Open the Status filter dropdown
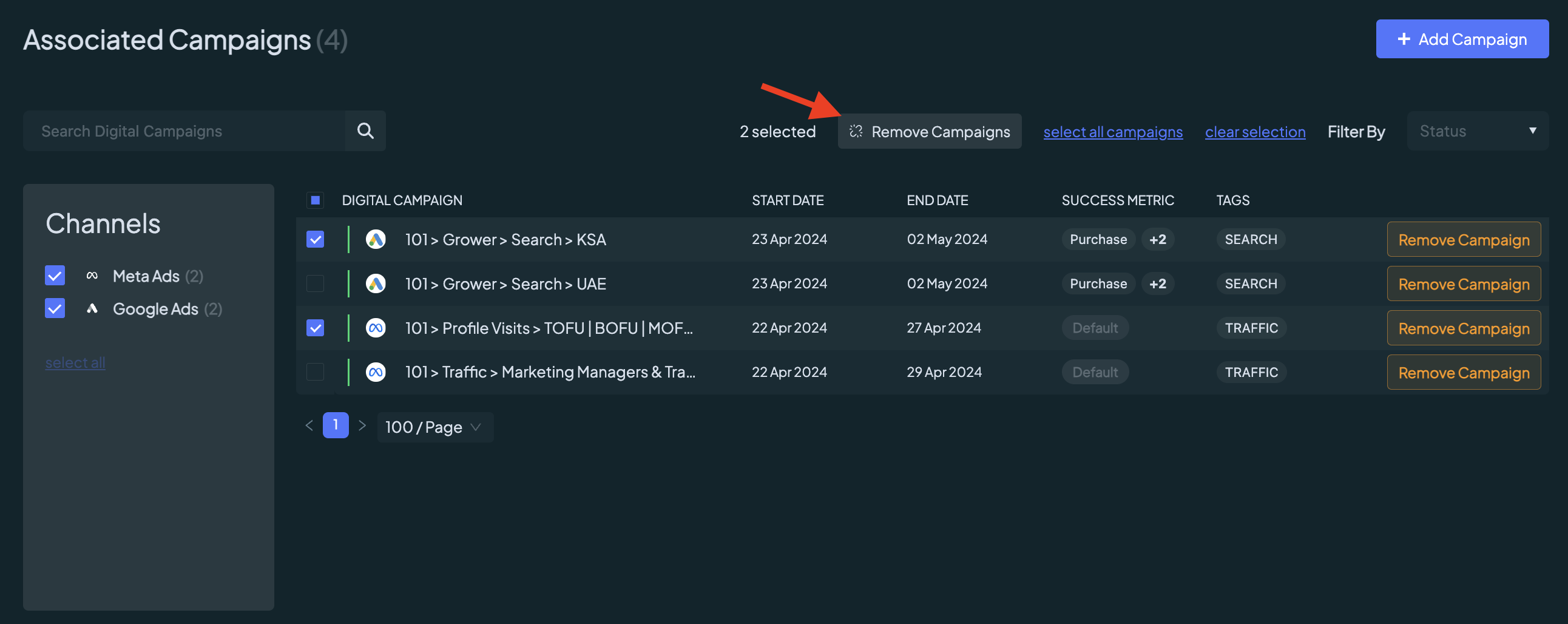This screenshot has height=624, width=1568. tap(1478, 131)
